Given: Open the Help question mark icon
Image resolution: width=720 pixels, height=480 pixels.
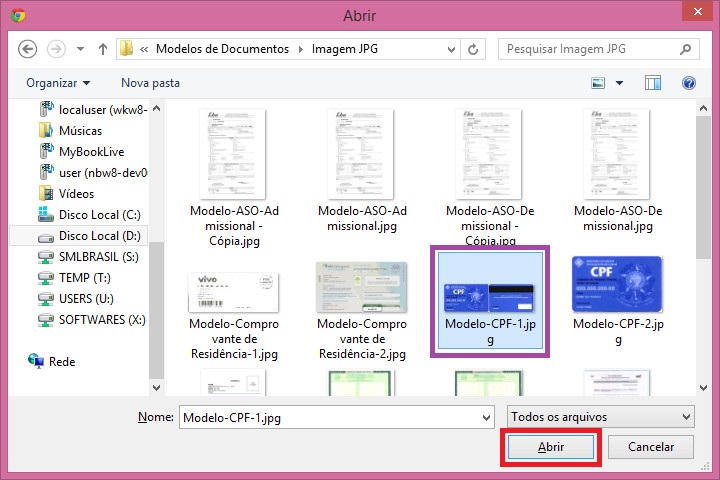Looking at the screenshot, I should pos(688,83).
